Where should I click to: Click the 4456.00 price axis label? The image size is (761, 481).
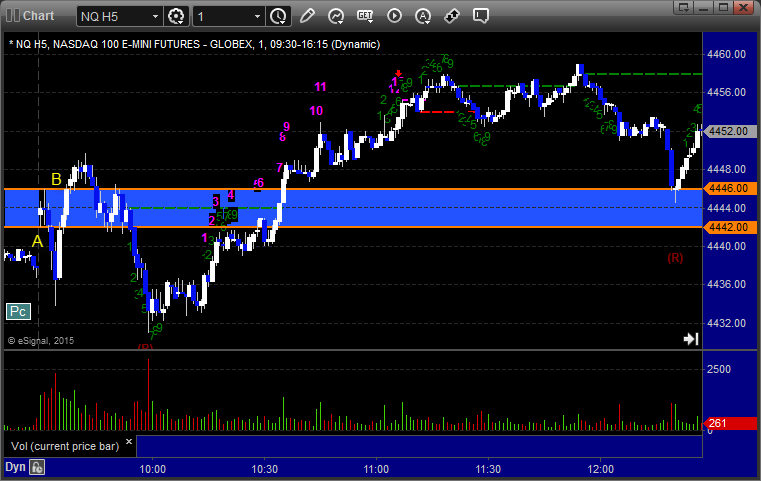click(727, 92)
